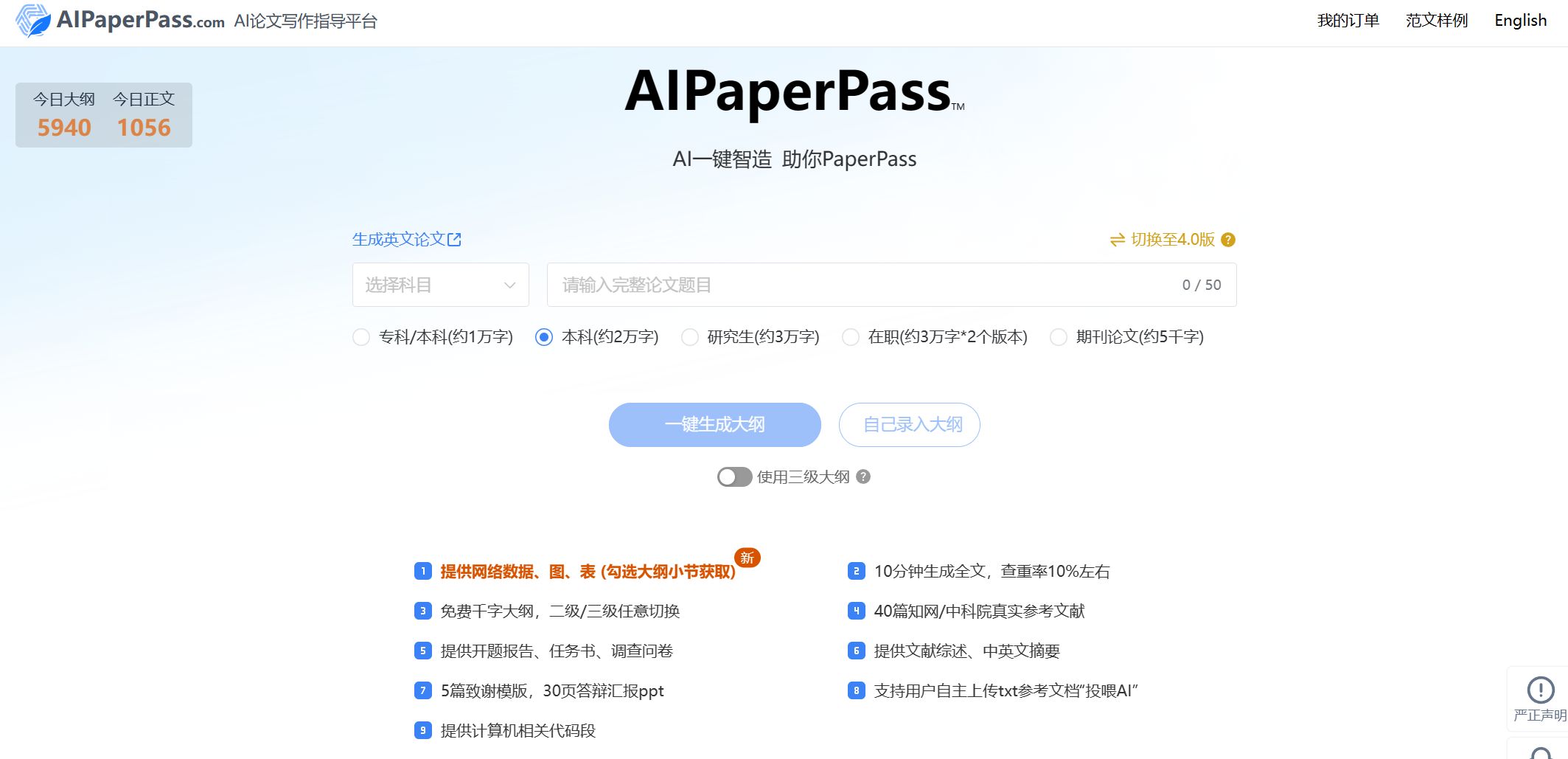Click the number 6 badge for 提供文献综述
1568x759 pixels.
857,651
